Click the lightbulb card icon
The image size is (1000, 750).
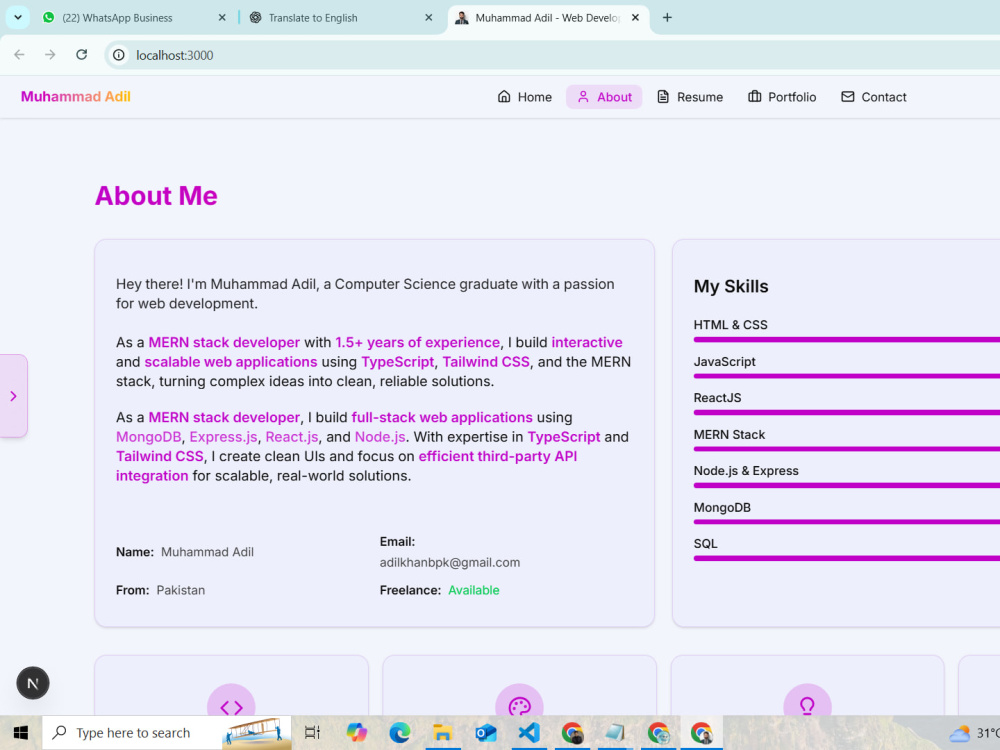click(x=807, y=705)
